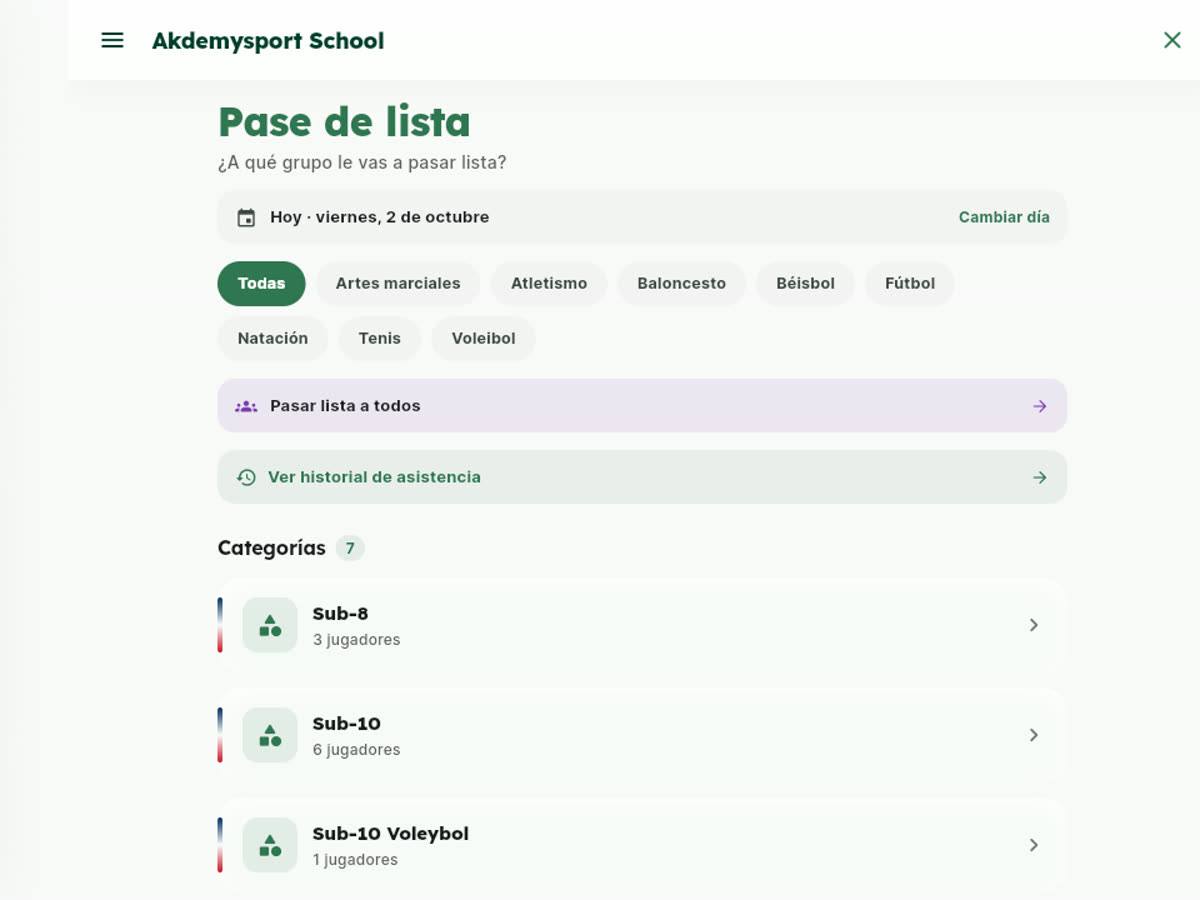Close the attendance screen with X
The width and height of the screenshot is (1200, 900).
click(x=1172, y=40)
